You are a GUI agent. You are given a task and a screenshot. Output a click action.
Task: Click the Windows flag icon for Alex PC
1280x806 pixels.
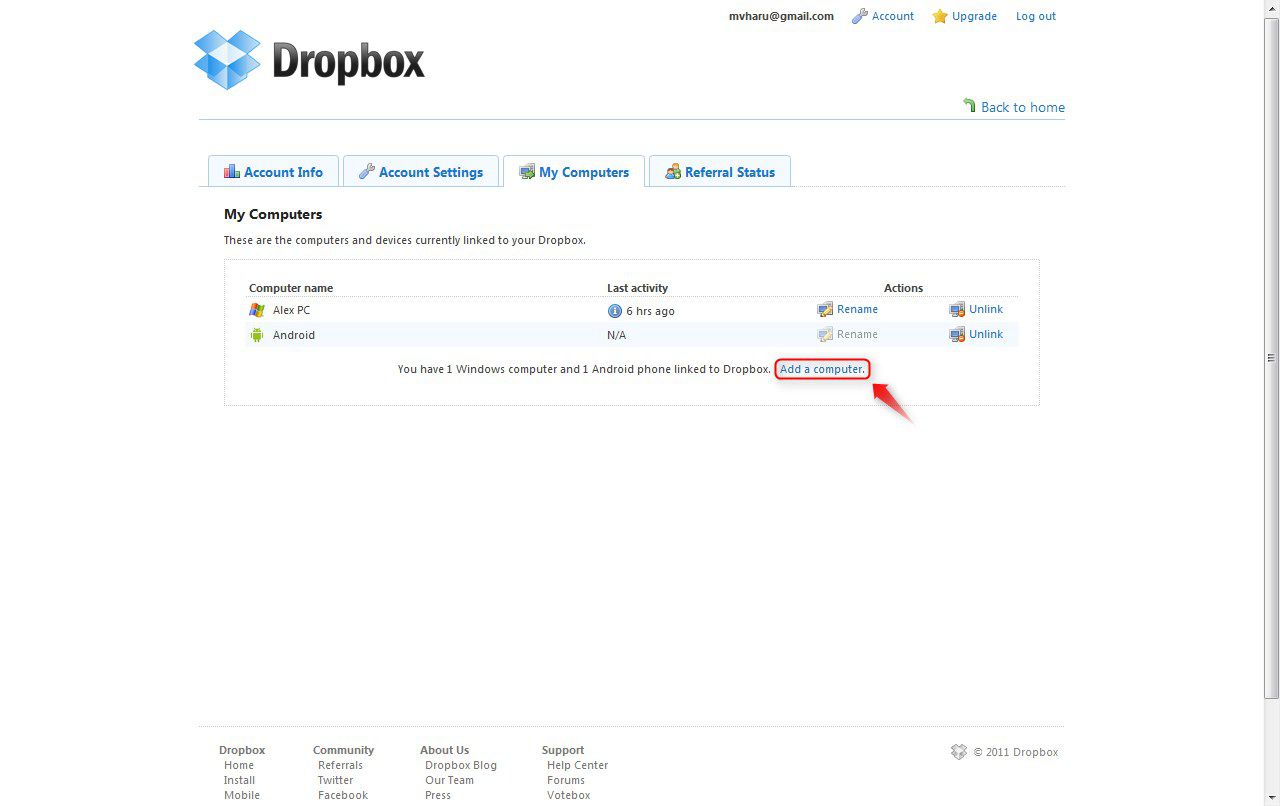(x=257, y=310)
